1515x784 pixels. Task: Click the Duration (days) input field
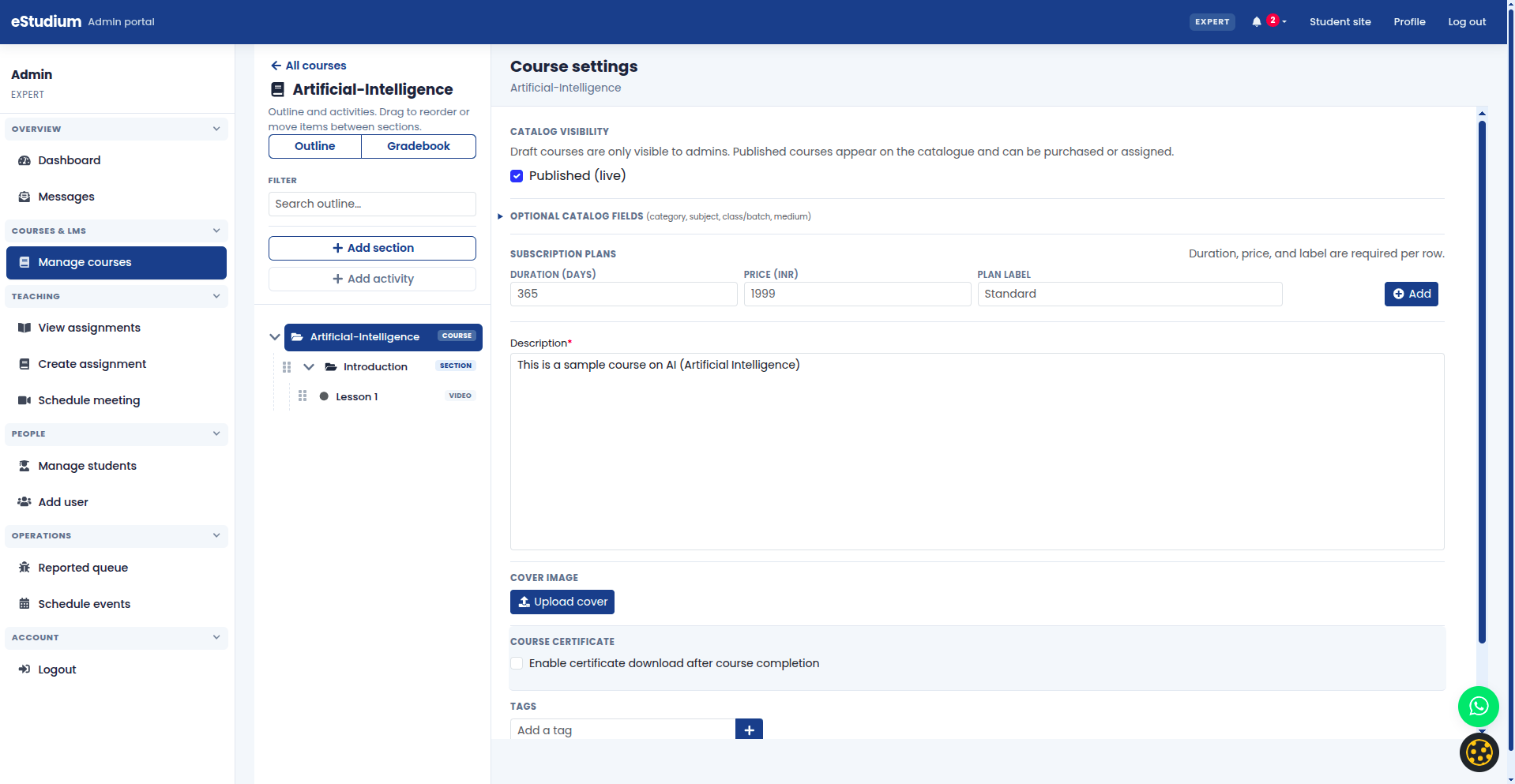coord(624,294)
